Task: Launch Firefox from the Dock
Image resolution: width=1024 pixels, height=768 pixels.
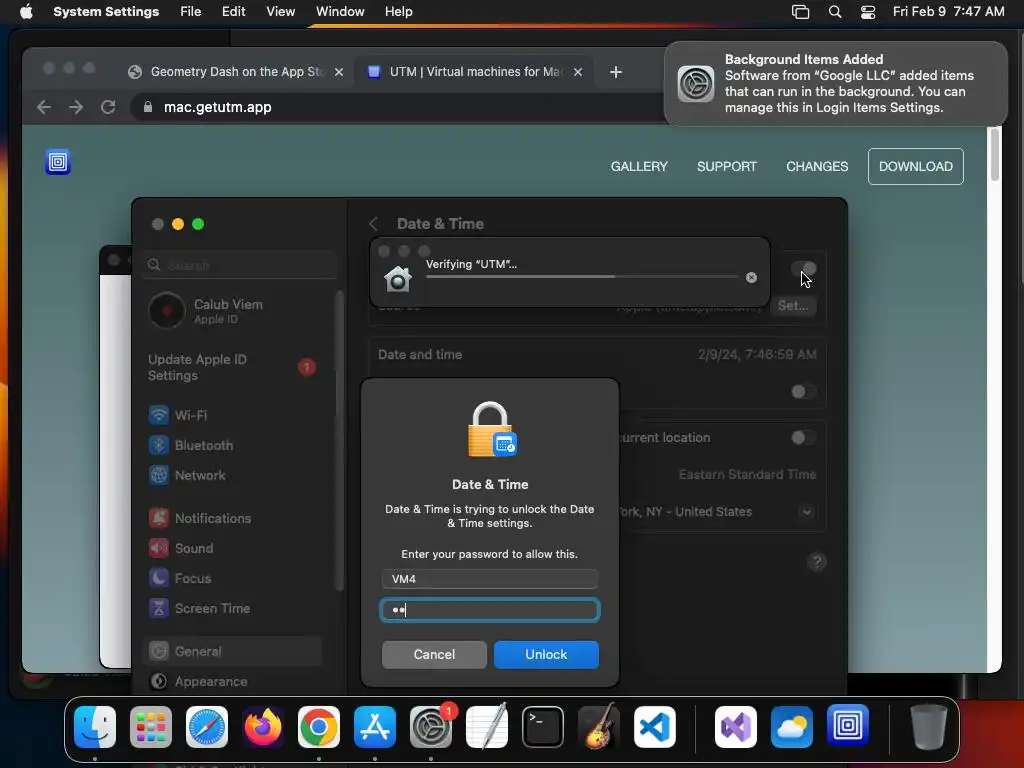Action: (x=263, y=727)
